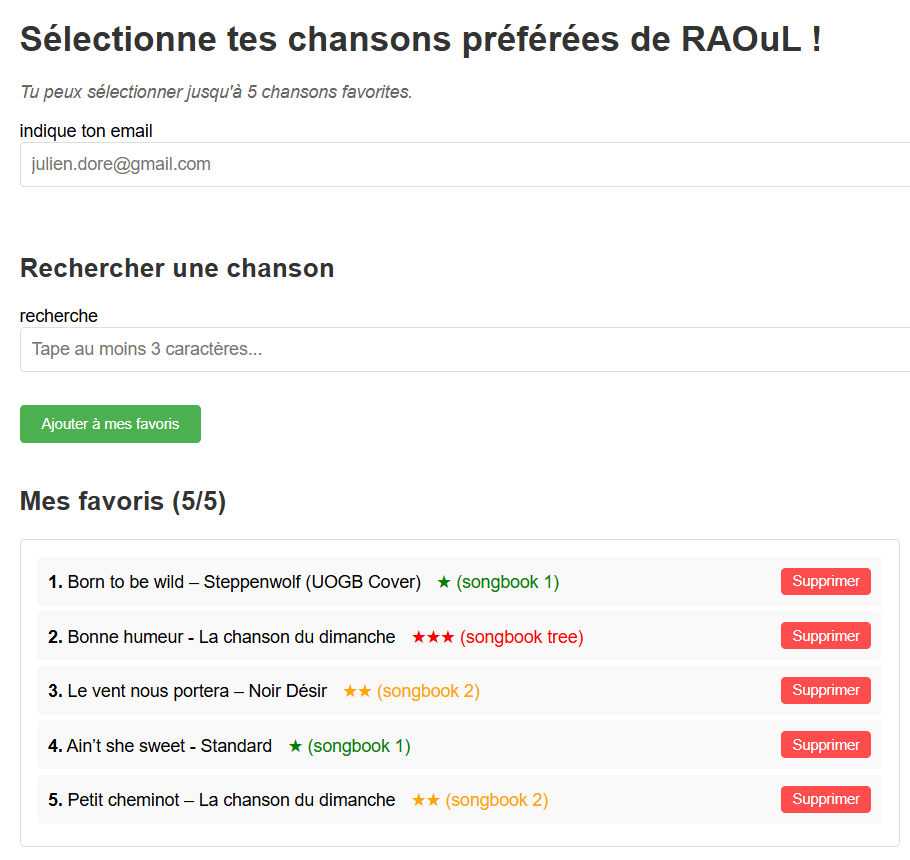Click the Rechercher une chanson heading
Image resolution: width=910 pixels, height=860 pixels.
pyautogui.click(x=176, y=268)
